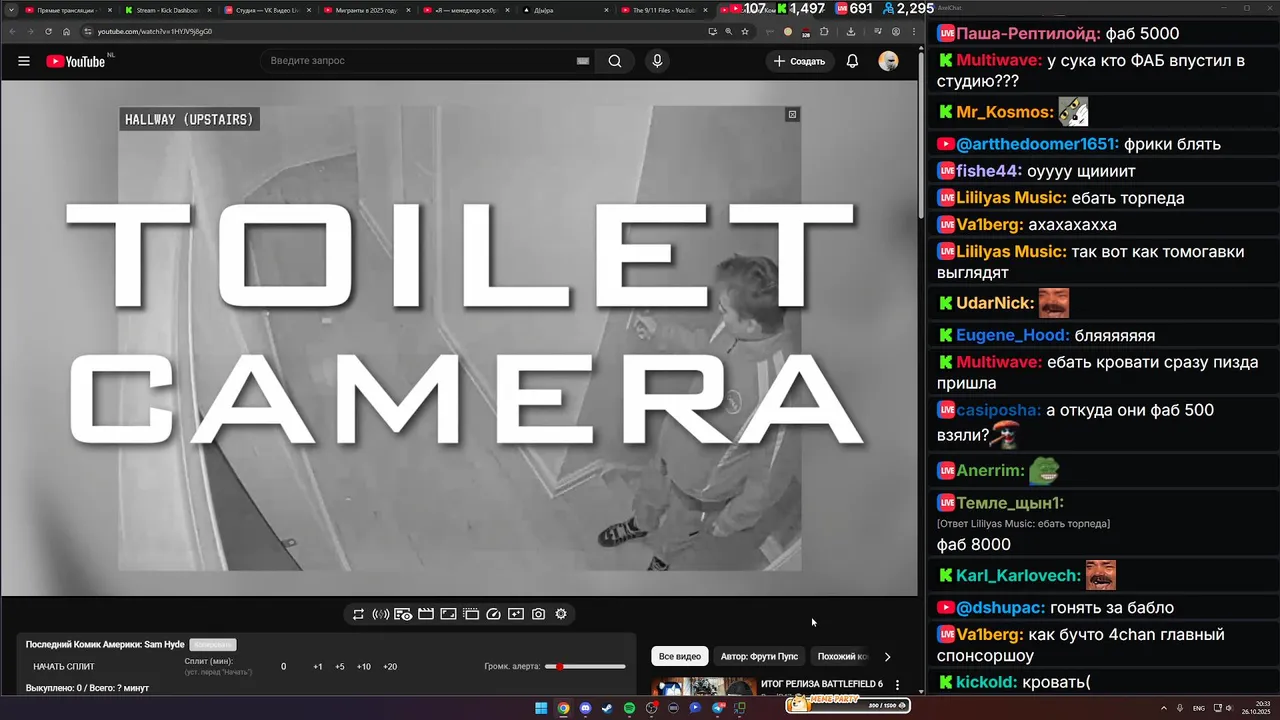Open YouTube notifications bell
Screen dimensions: 1280x720
point(852,61)
